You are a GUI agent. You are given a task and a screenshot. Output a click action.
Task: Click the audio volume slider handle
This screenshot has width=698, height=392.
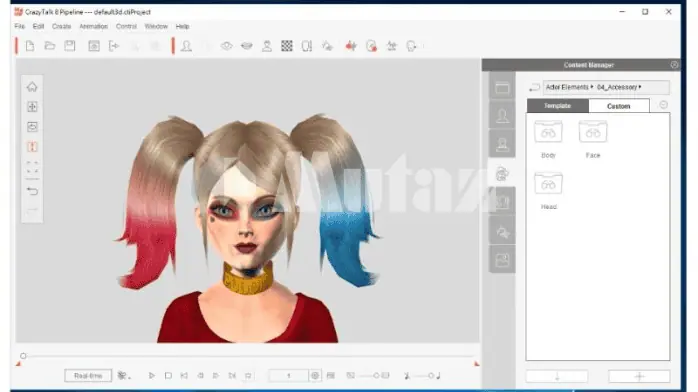430,376
